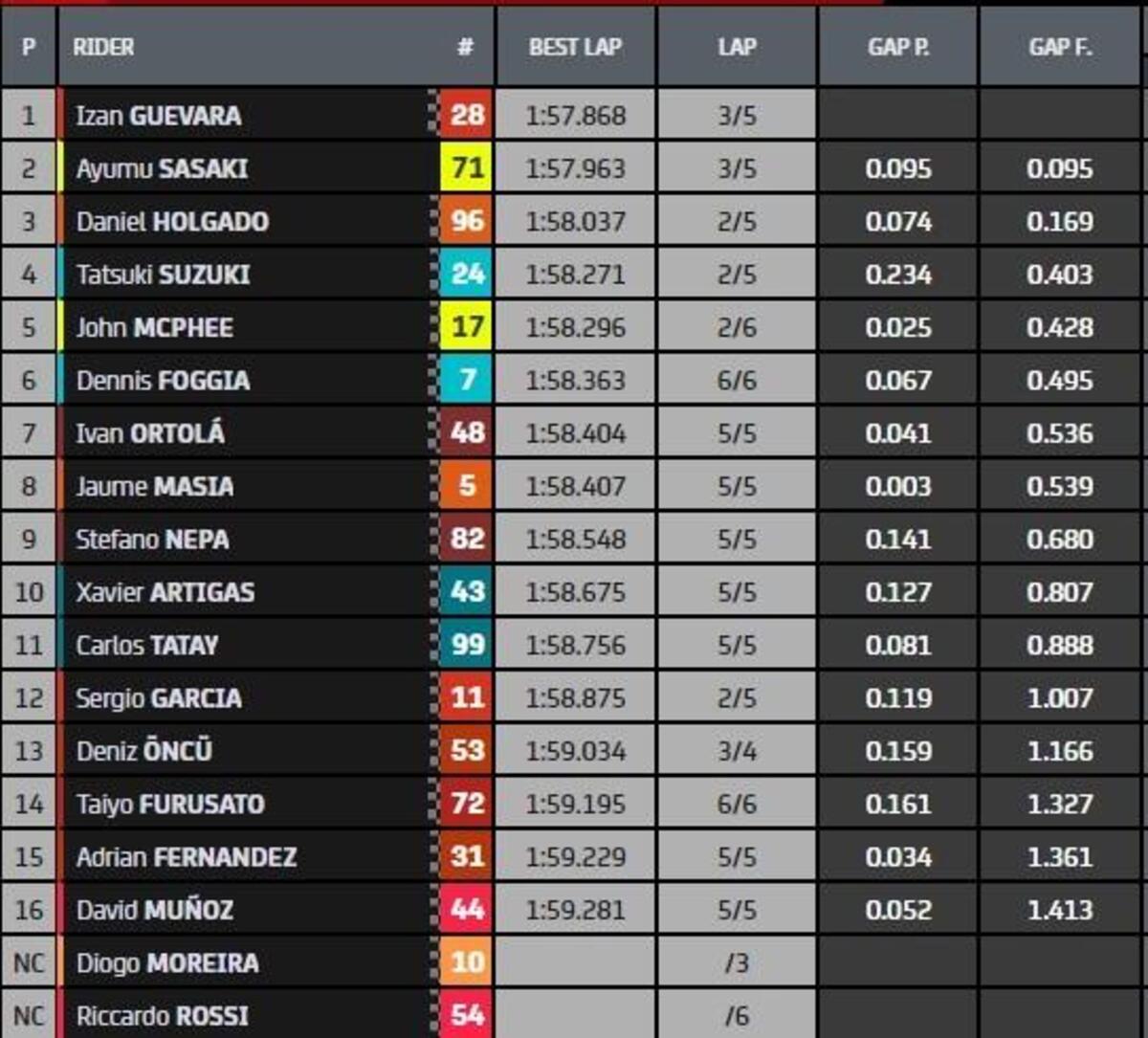Click the LAP column header
The height and width of the screenshot is (1038, 1148).
point(737,47)
